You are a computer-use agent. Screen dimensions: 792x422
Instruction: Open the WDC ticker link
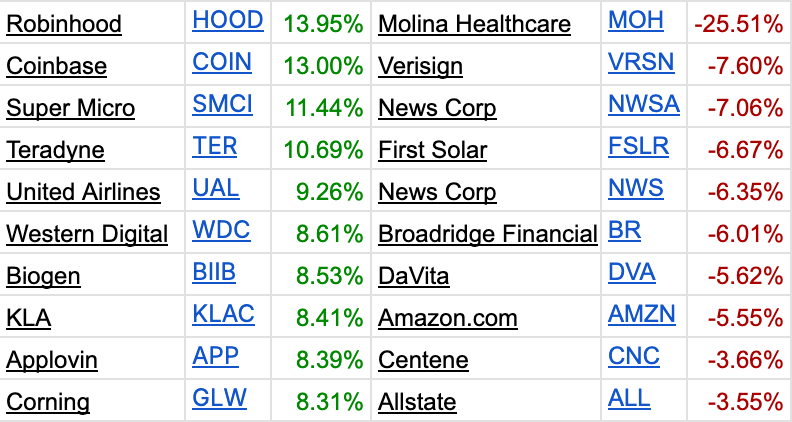click(x=221, y=230)
